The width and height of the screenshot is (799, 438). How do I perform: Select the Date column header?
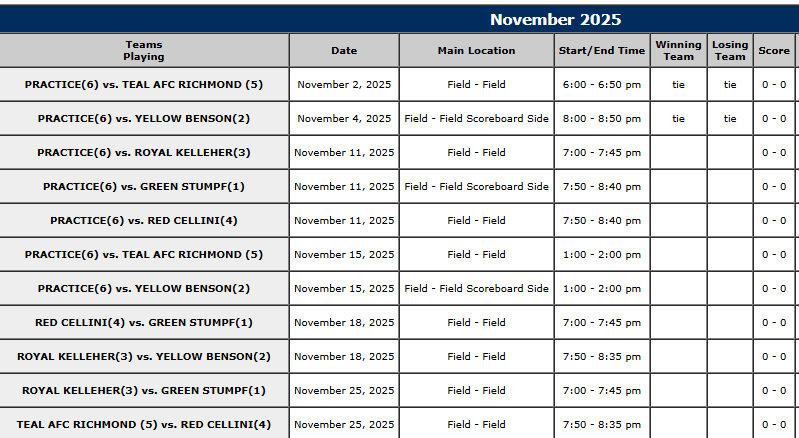pos(344,51)
